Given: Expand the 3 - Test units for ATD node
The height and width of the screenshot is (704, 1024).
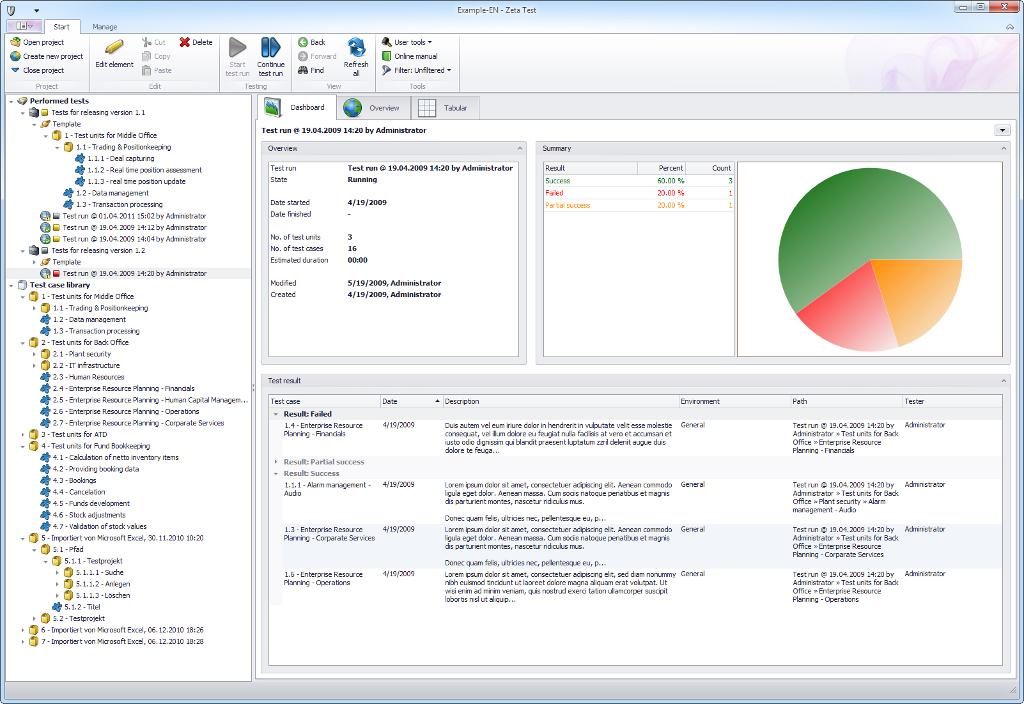Looking at the screenshot, I should coord(23,435).
